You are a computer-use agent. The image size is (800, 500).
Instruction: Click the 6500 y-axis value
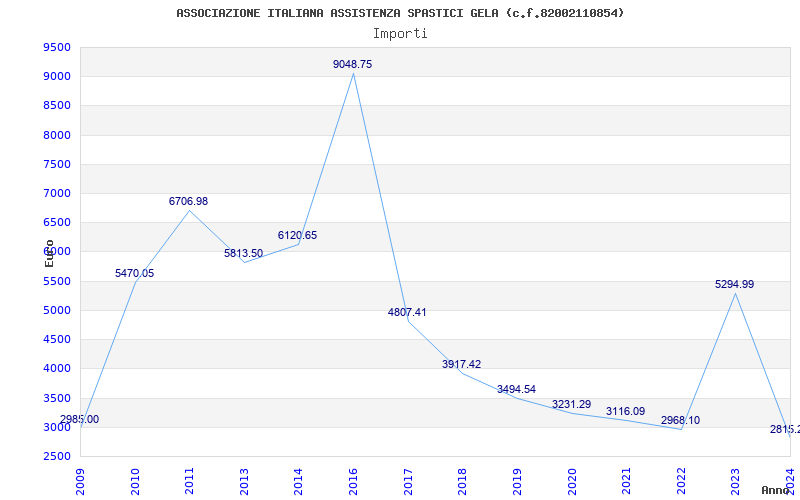(57, 222)
